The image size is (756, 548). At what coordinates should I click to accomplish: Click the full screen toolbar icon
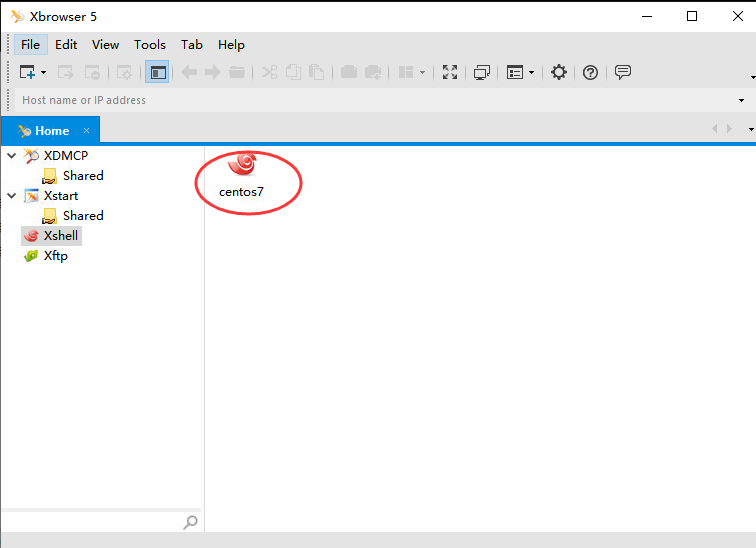pos(449,72)
